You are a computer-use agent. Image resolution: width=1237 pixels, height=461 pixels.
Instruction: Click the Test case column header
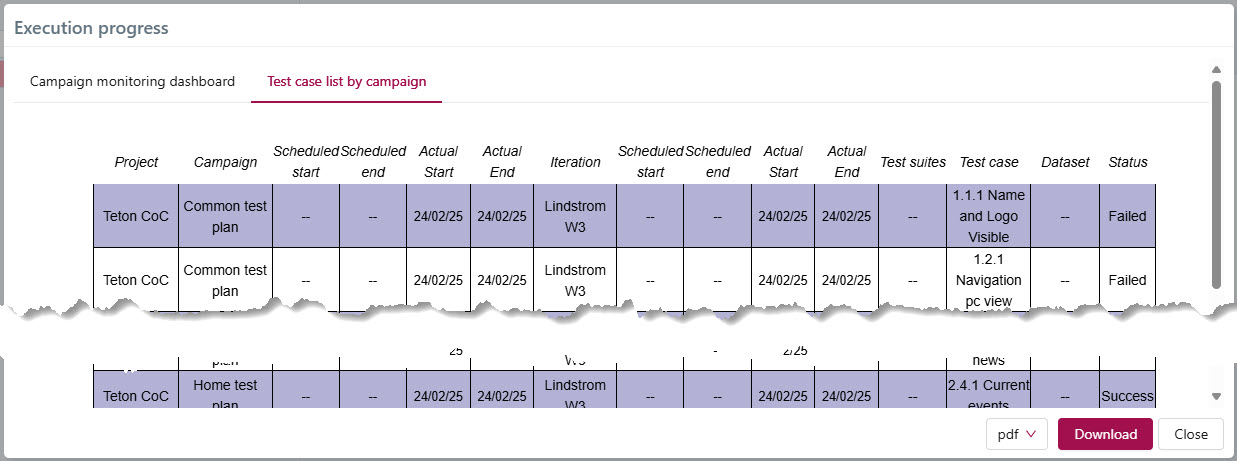[988, 162]
